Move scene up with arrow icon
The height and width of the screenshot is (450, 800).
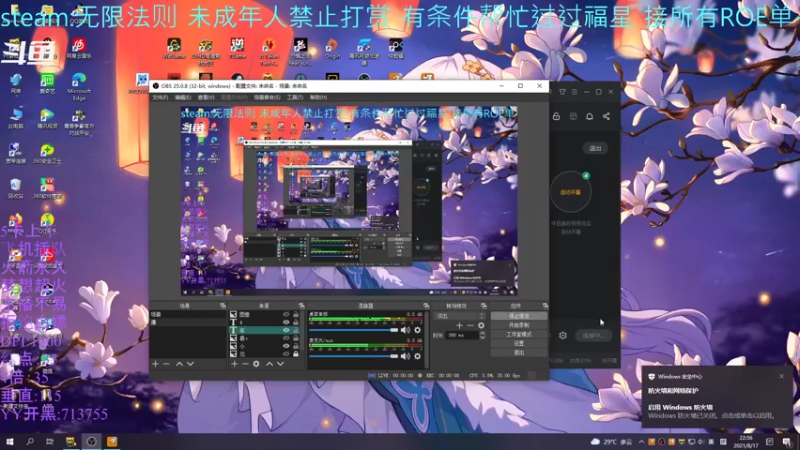pos(179,364)
